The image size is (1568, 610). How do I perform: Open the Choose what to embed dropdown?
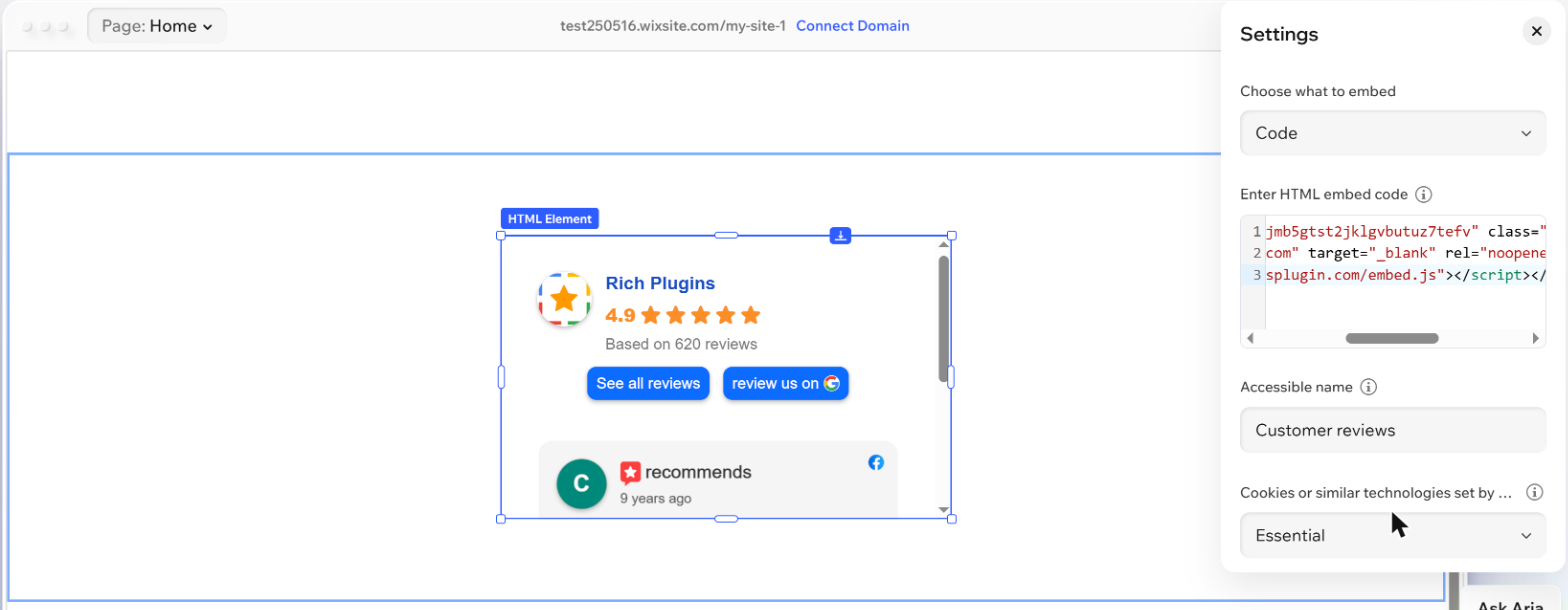point(1393,133)
